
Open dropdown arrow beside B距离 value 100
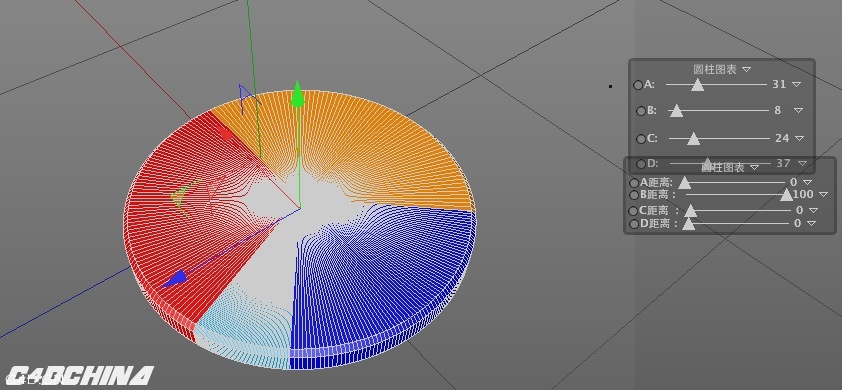pyautogui.click(x=823, y=194)
